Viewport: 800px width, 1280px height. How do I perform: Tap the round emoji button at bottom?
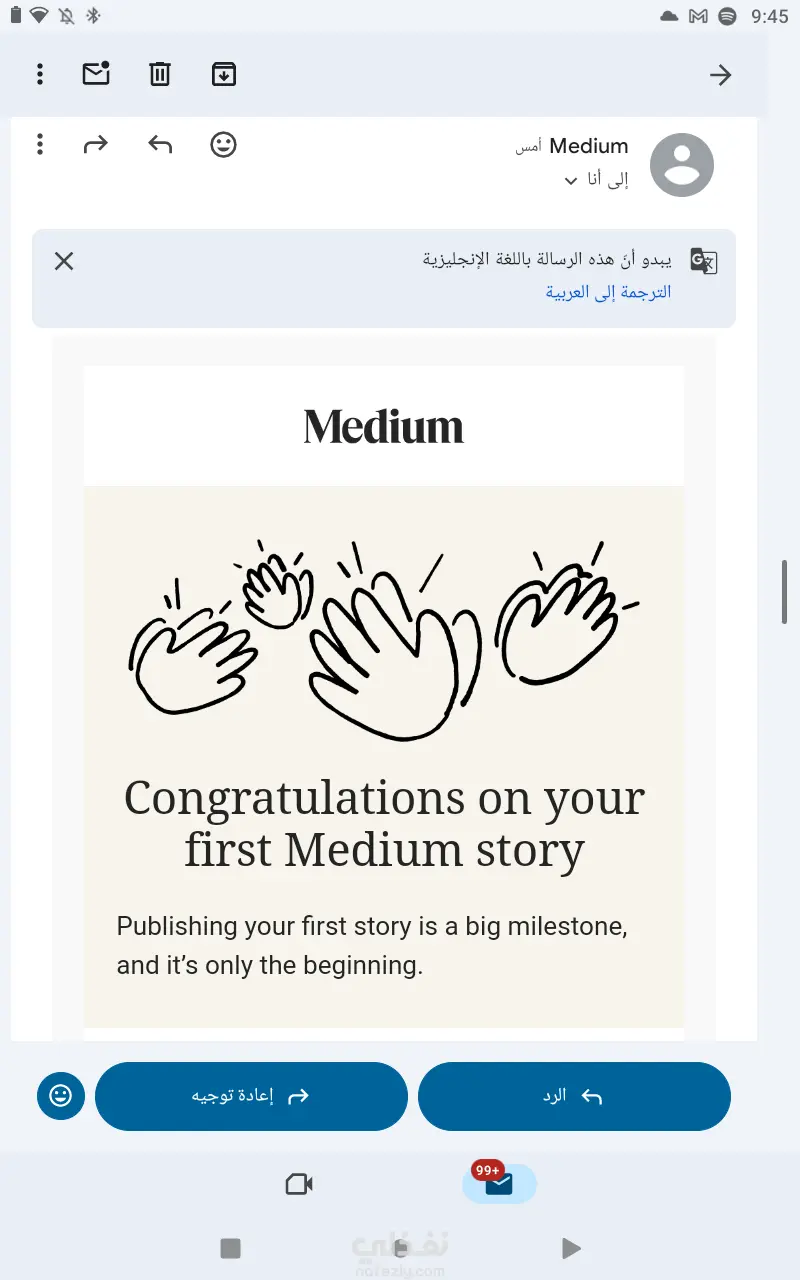pos(61,1096)
